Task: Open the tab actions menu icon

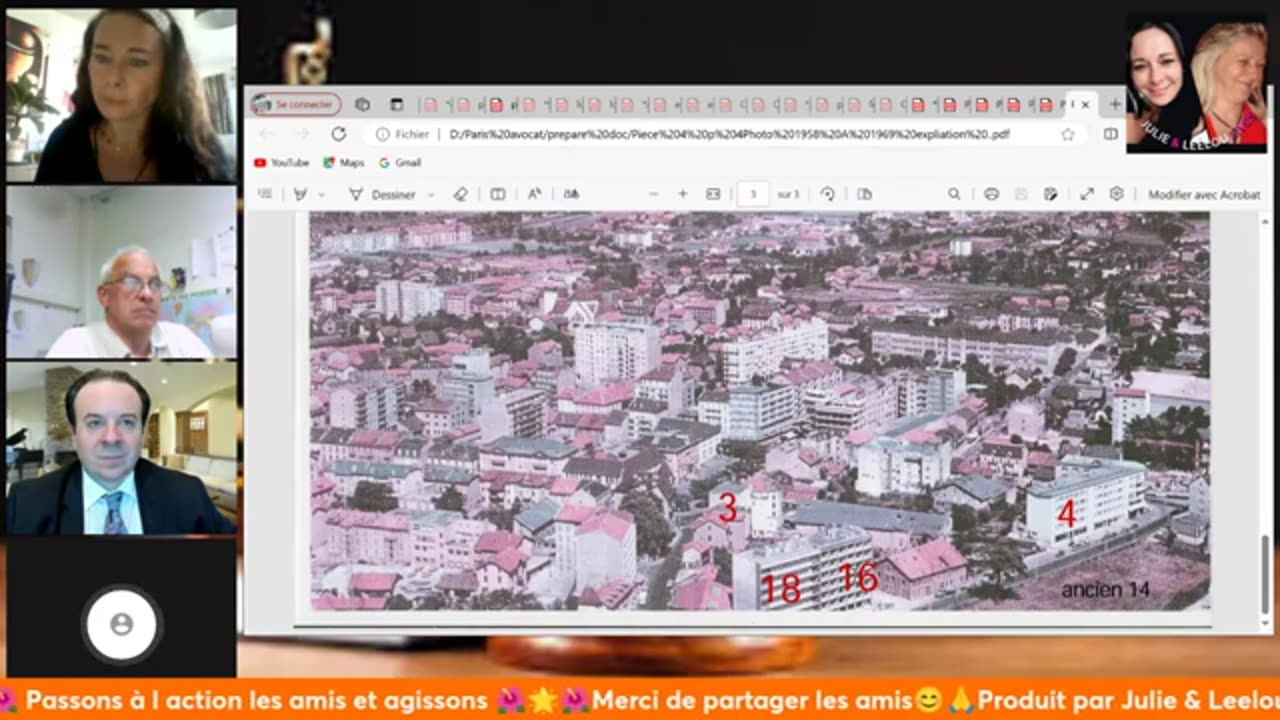Action: click(397, 104)
